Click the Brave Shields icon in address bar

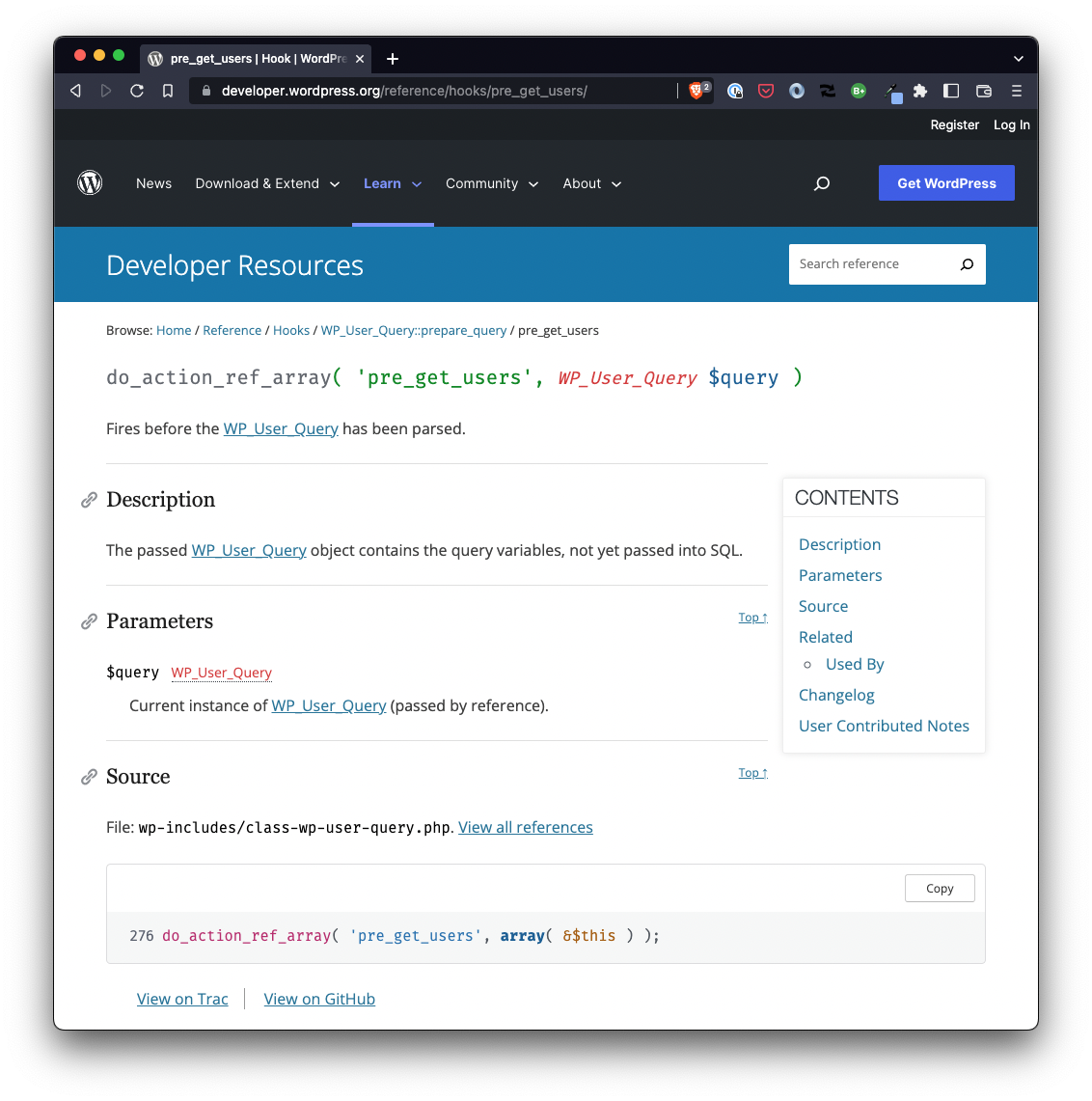point(696,91)
